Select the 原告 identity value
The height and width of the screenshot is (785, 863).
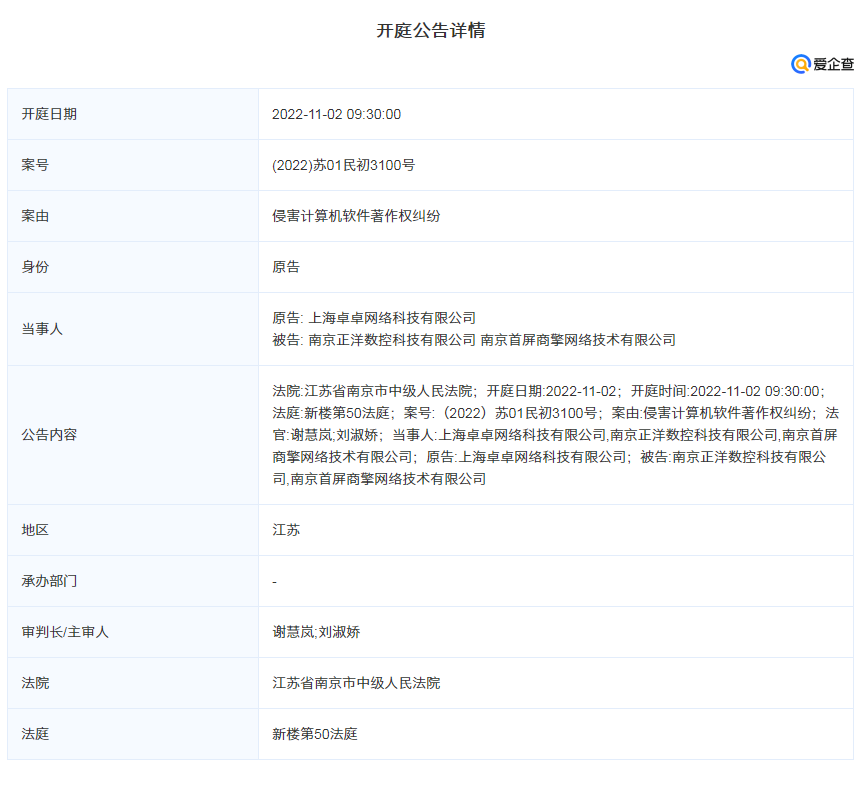point(286,267)
